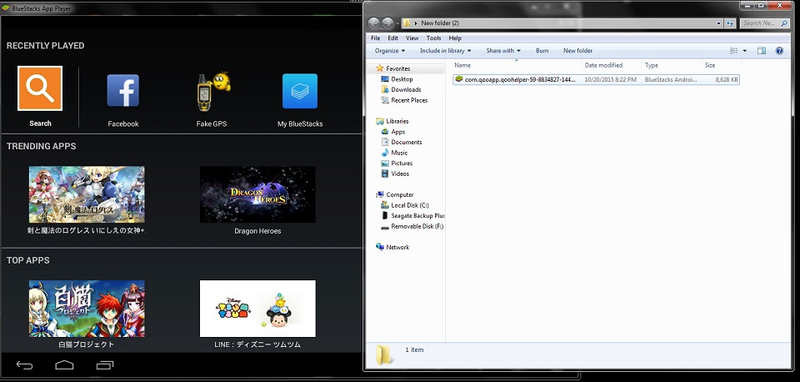Image resolution: width=800 pixels, height=382 pixels.
Task: Open the Dragon Heroes trending app thumbnail
Action: [258, 194]
